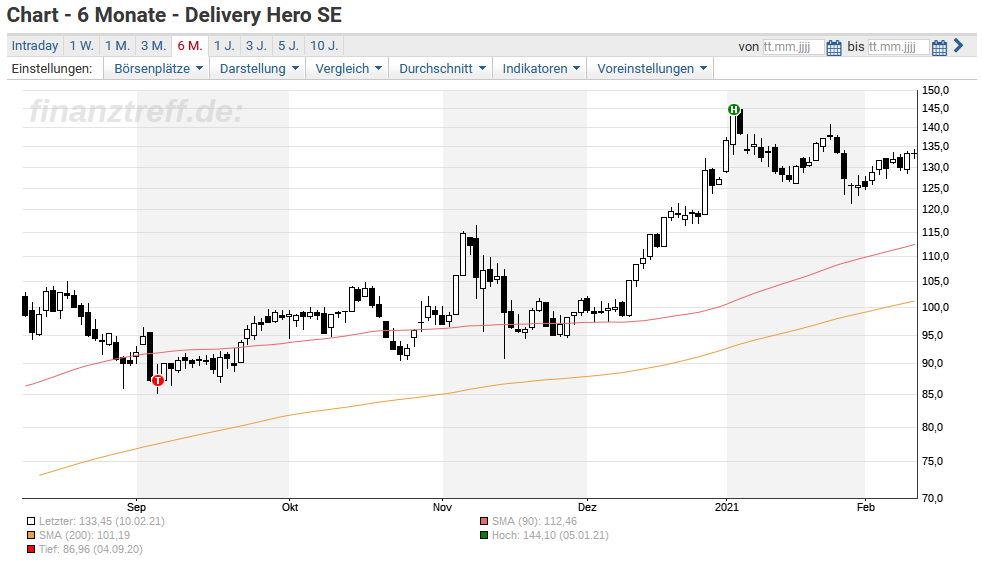Click the 'Okt' x-axis month label
The height and width of the screenshot is (562, 982).
[290, 507]
